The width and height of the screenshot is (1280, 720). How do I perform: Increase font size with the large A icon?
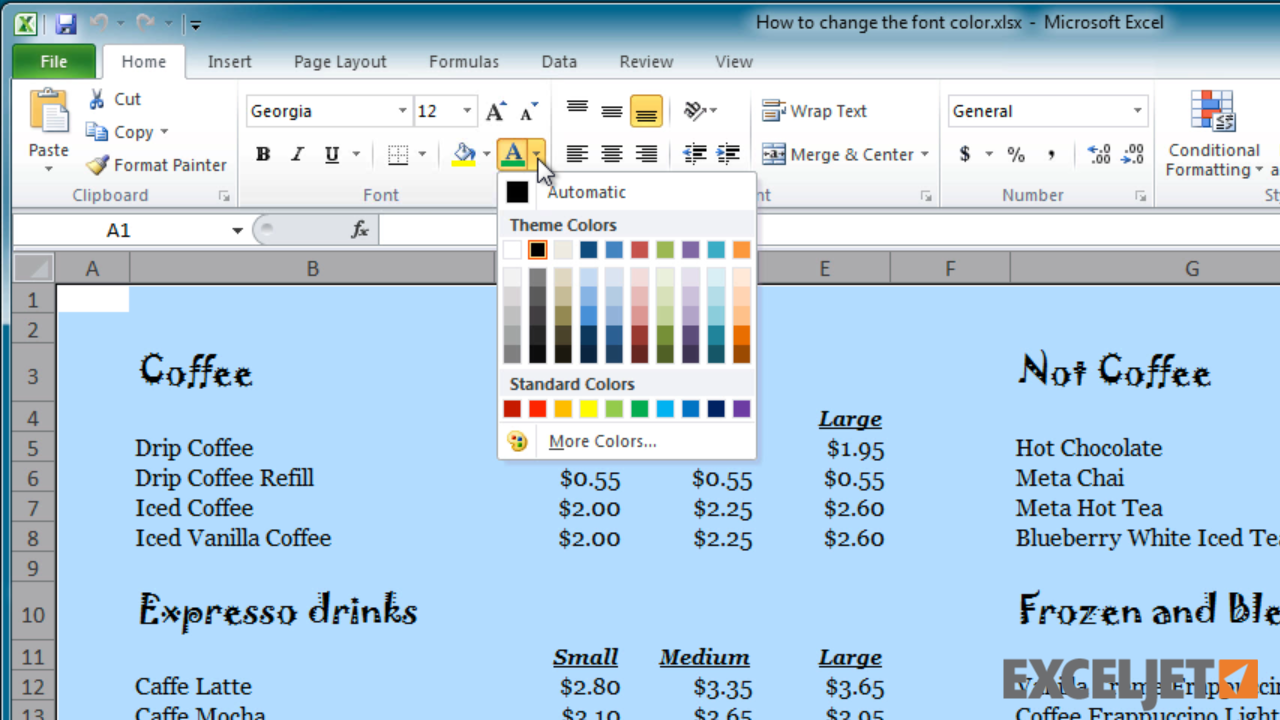[x=496, y=111]
